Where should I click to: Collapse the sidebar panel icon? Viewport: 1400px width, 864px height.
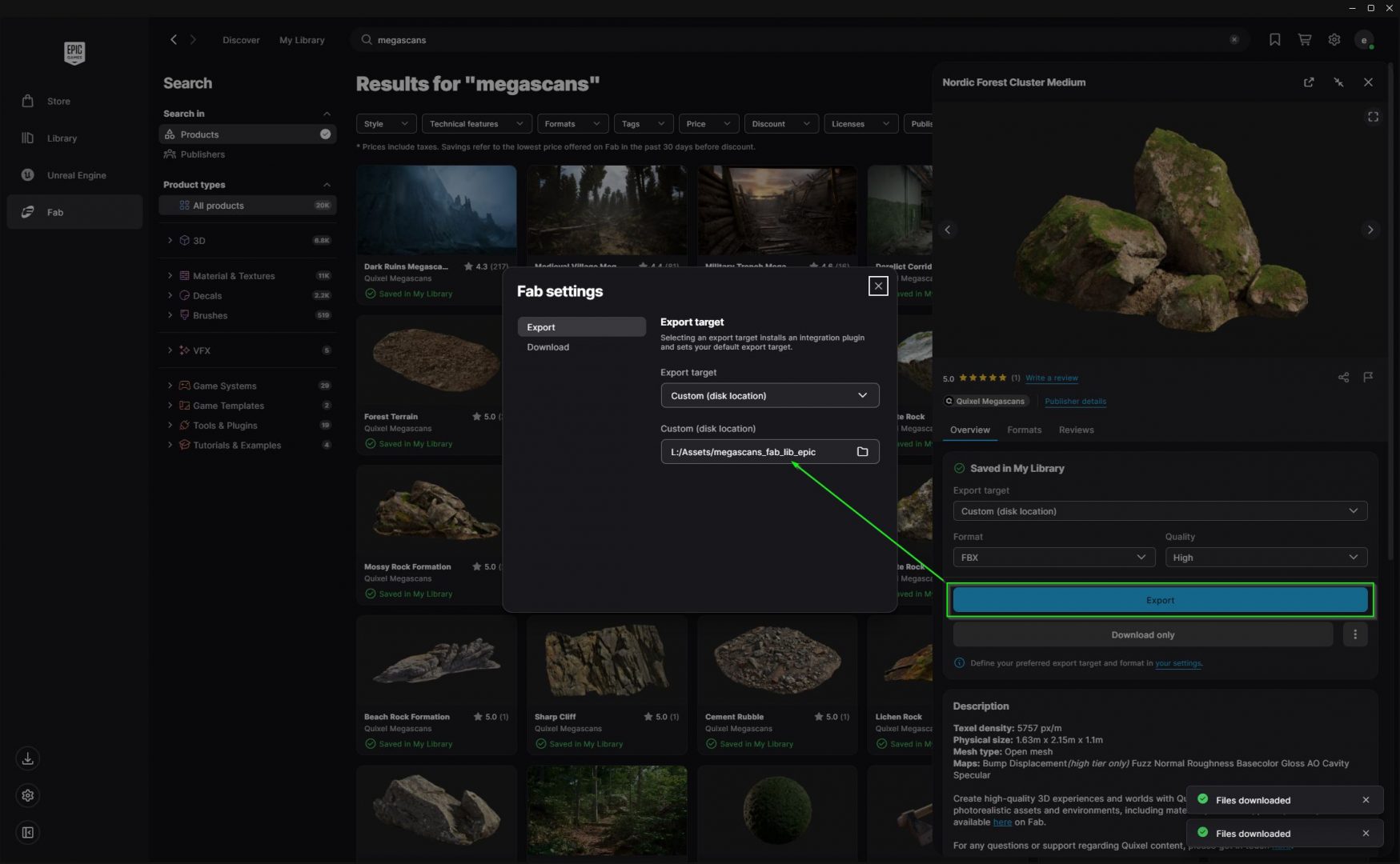28,833
